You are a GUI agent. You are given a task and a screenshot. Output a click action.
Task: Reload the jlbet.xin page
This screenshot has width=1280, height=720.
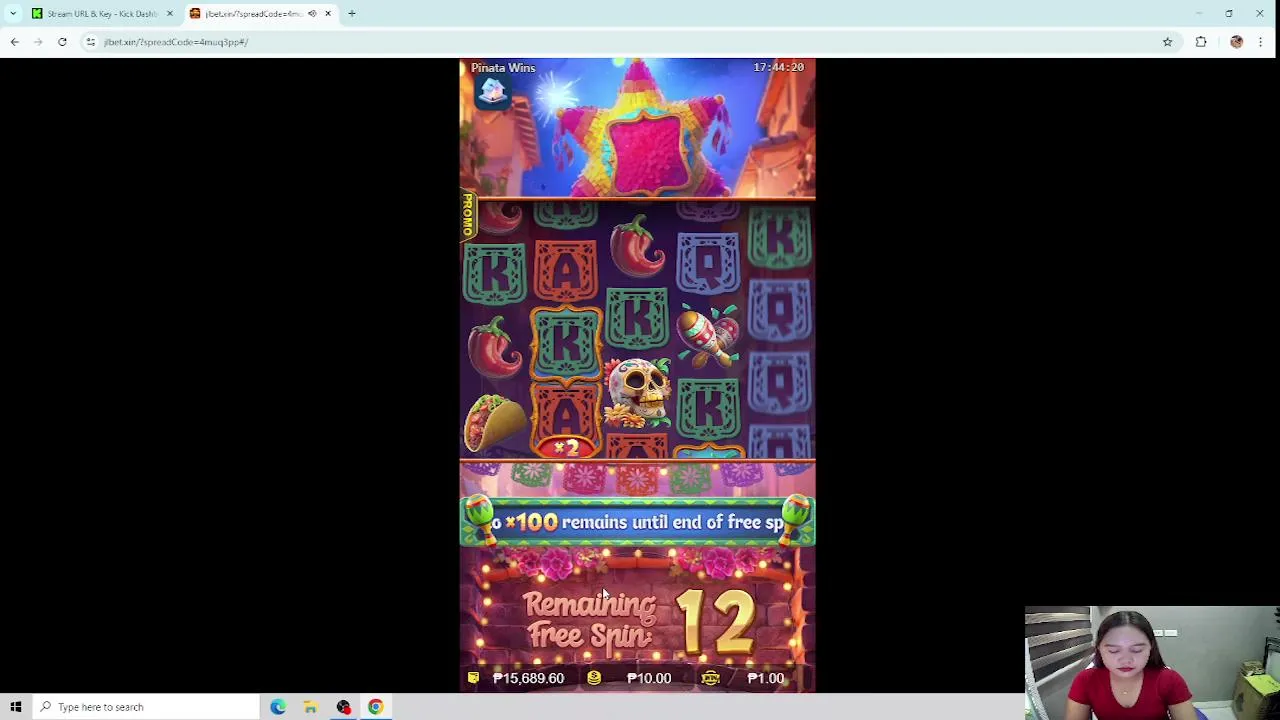pyautogui.click(x=62, y=42)
